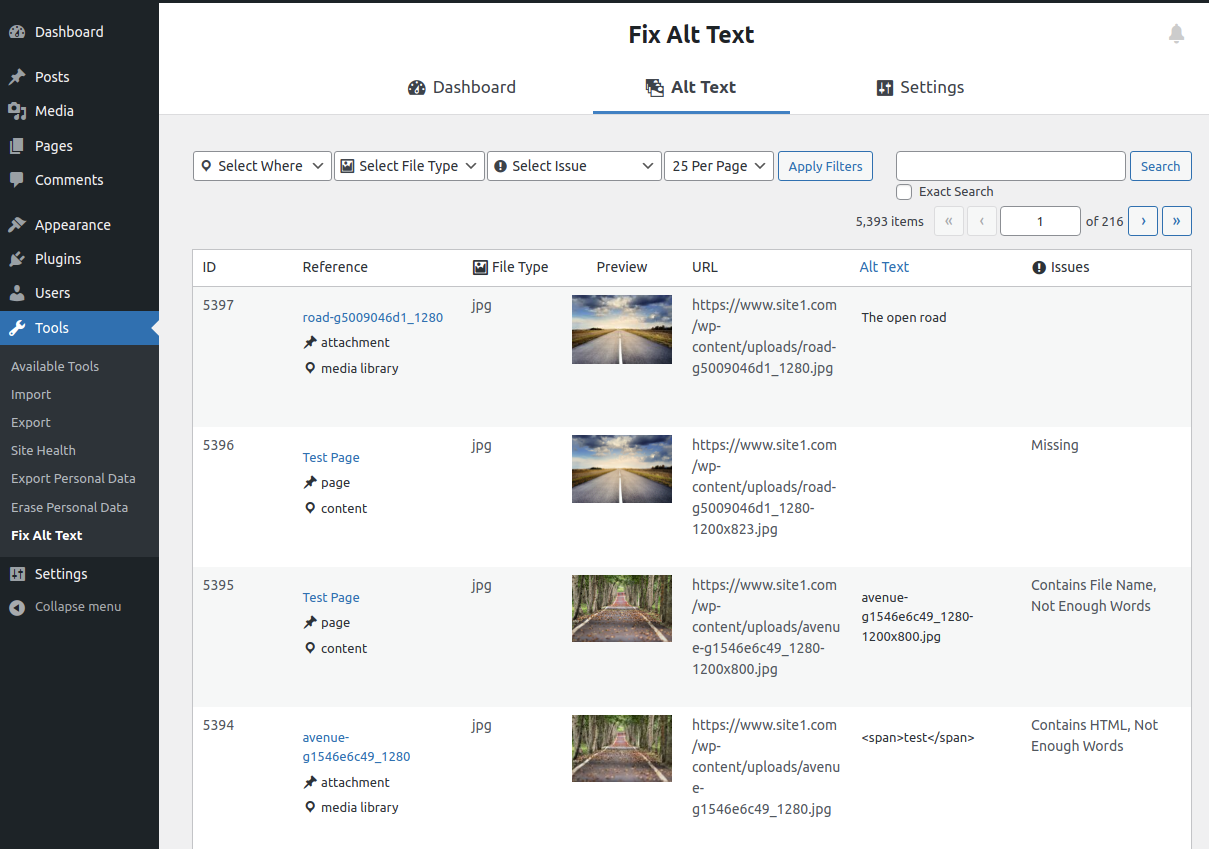Open the avenue-g1546e6c49_1280 reference link
The height and width of the screenshot is (849, 1209).
[x=357, y=747]
